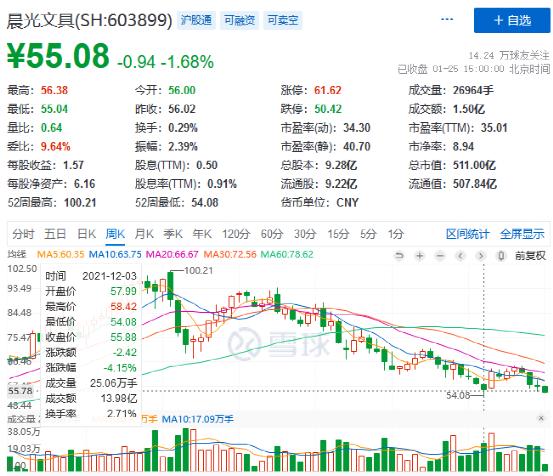This screenshot has height=476, width=553.
Task: Zoom out chart with minus icon
Action: (440, 255)
